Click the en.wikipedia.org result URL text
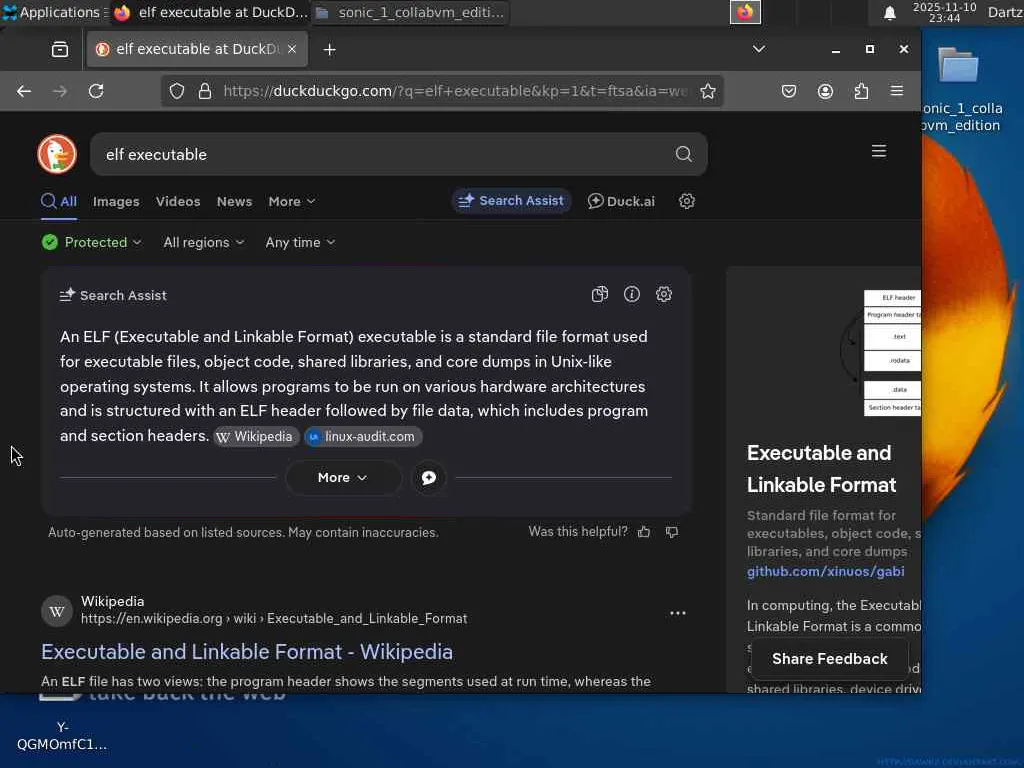The width and height of the screenshot is (1024, 768). pos(274,618)
